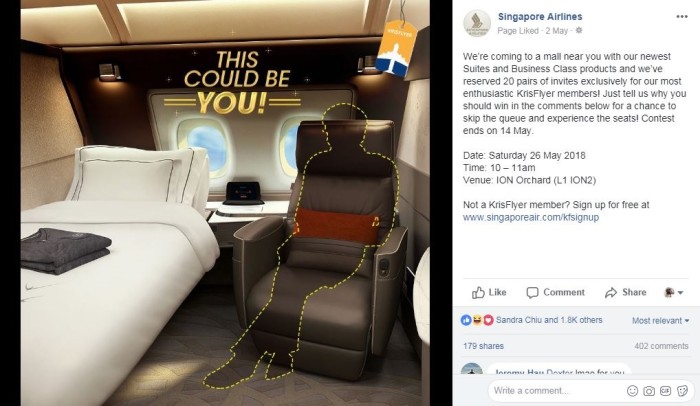The image size is (700, 406).
Task: View the 402 comments link
Action: point(661,346)
